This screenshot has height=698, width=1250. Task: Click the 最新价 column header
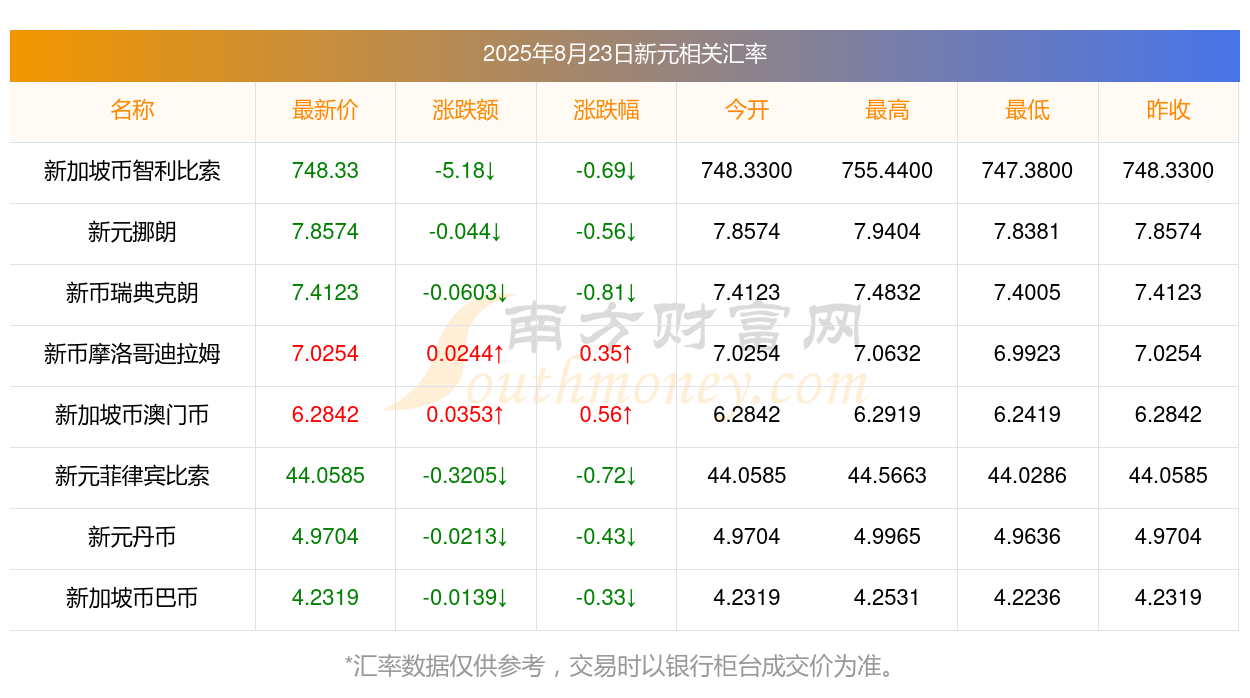[325, 110]
